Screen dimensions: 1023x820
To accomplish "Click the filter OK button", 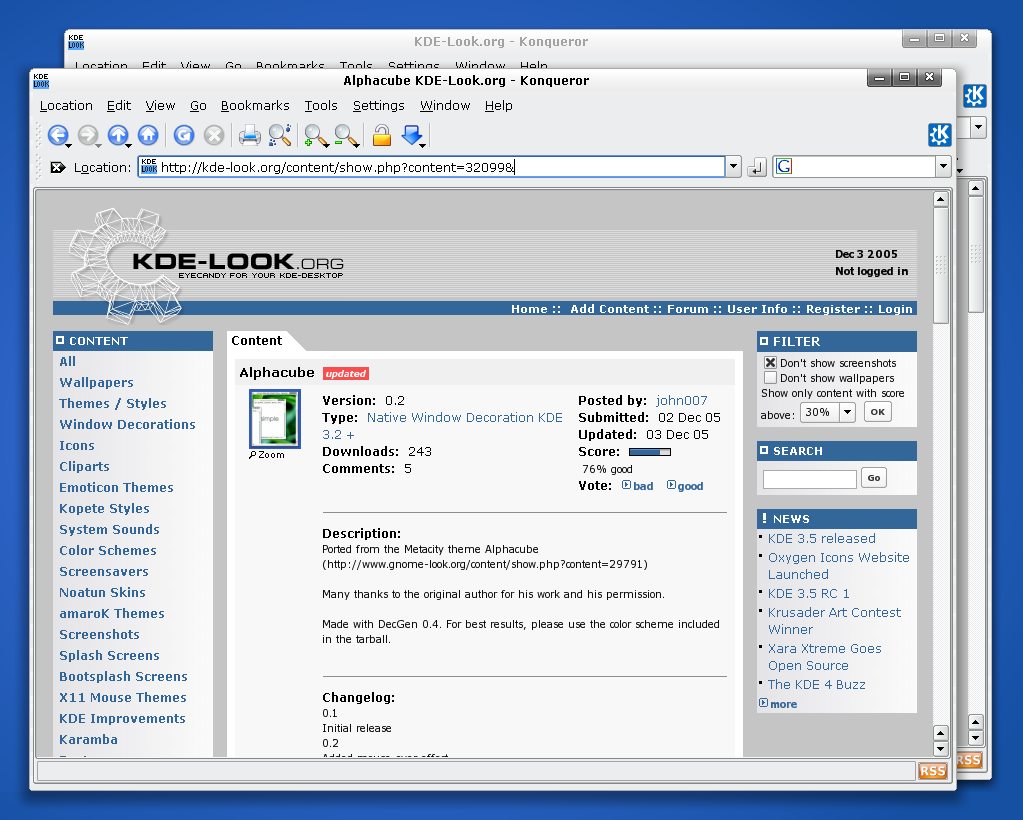I will coord(878,412).
